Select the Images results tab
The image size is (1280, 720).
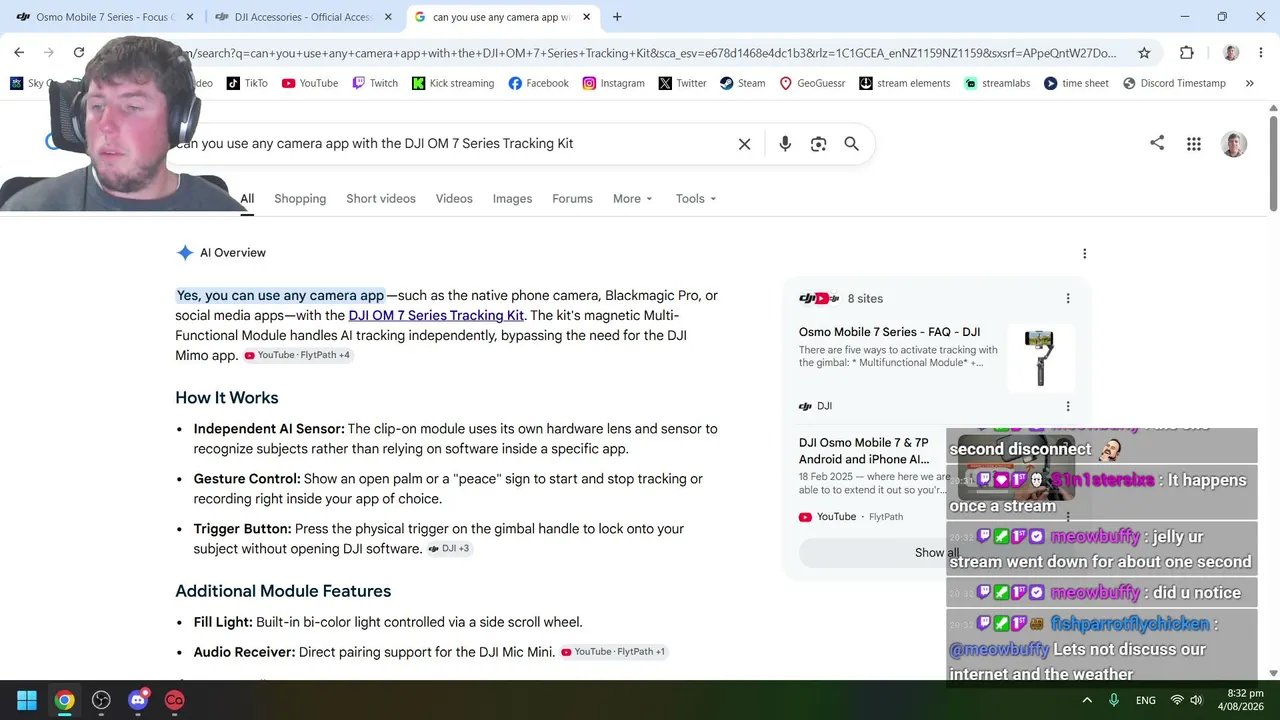point(512,199)
